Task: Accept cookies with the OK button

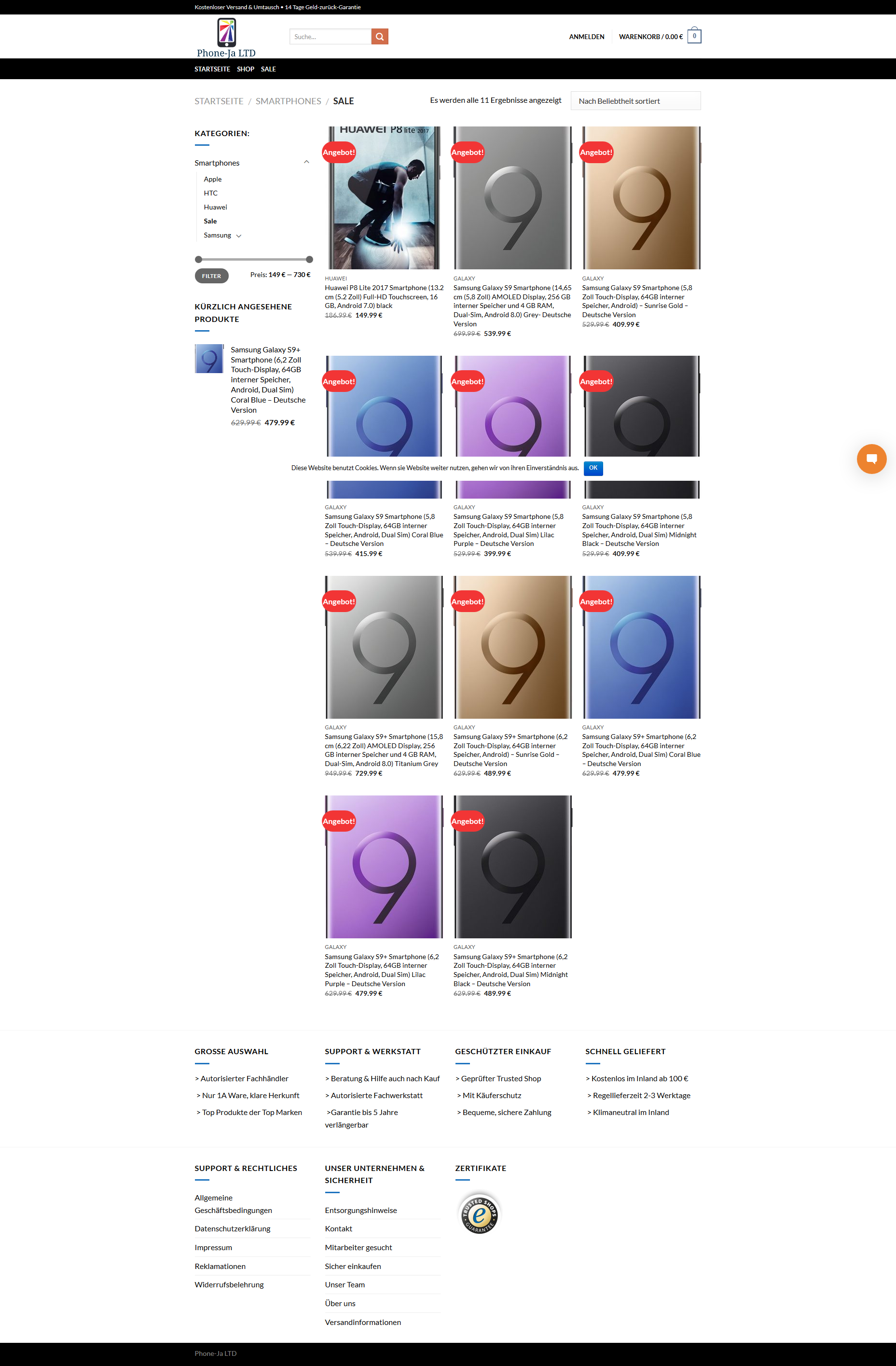Action: point(593,468)
